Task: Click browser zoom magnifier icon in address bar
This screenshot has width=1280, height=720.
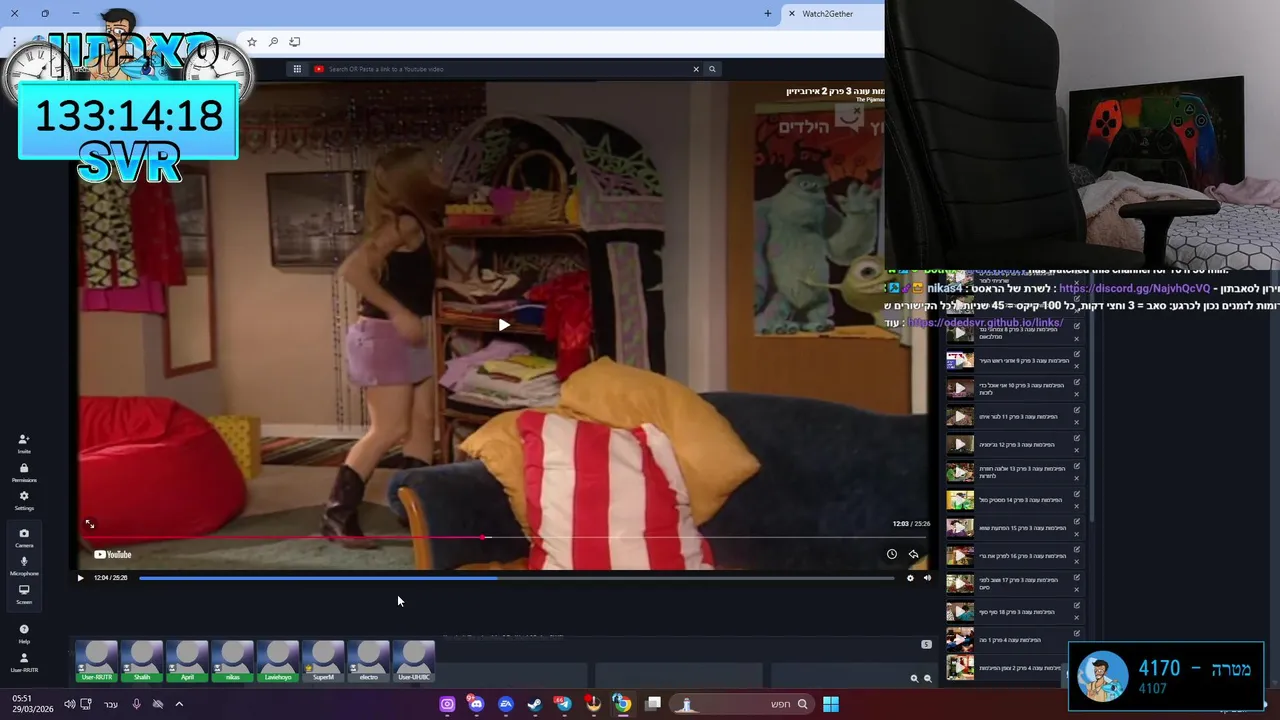Action: [273, 42]
